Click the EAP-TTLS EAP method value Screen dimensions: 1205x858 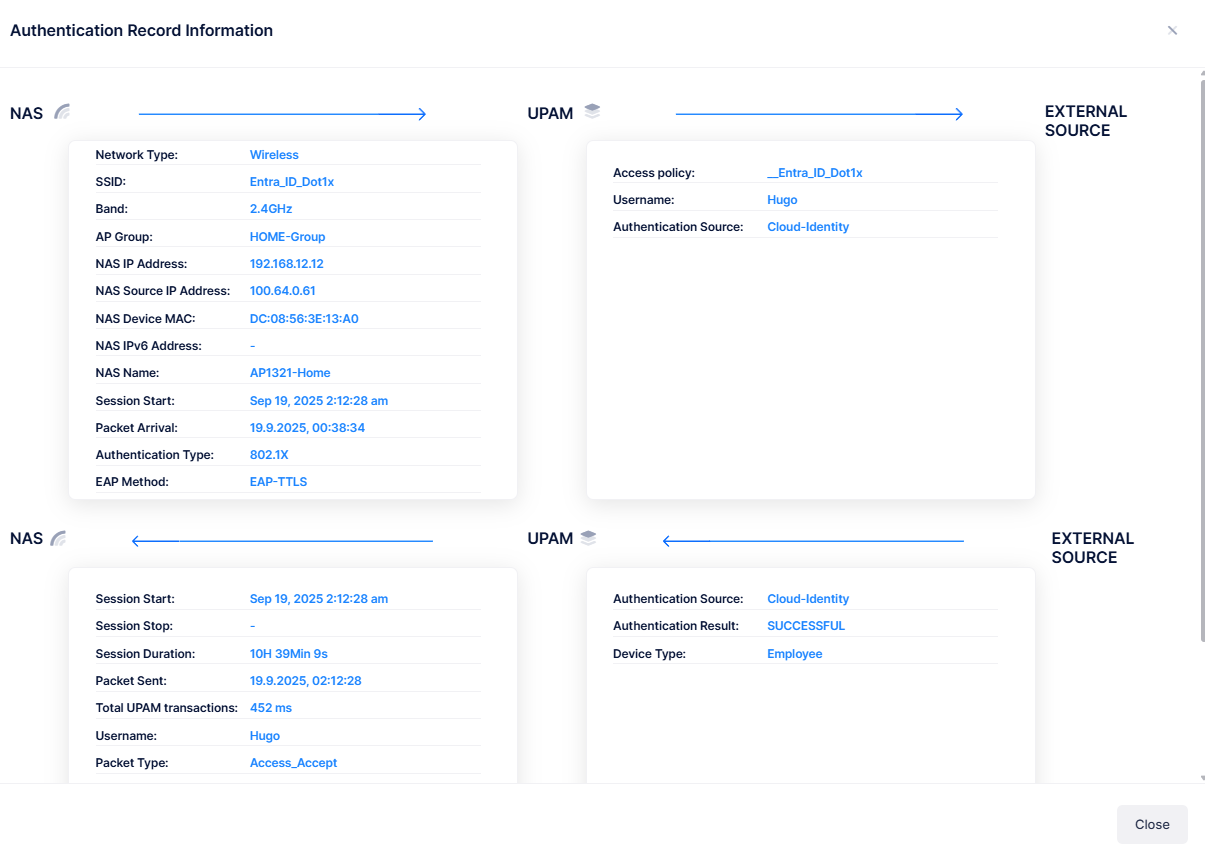[x=278, y=482]
